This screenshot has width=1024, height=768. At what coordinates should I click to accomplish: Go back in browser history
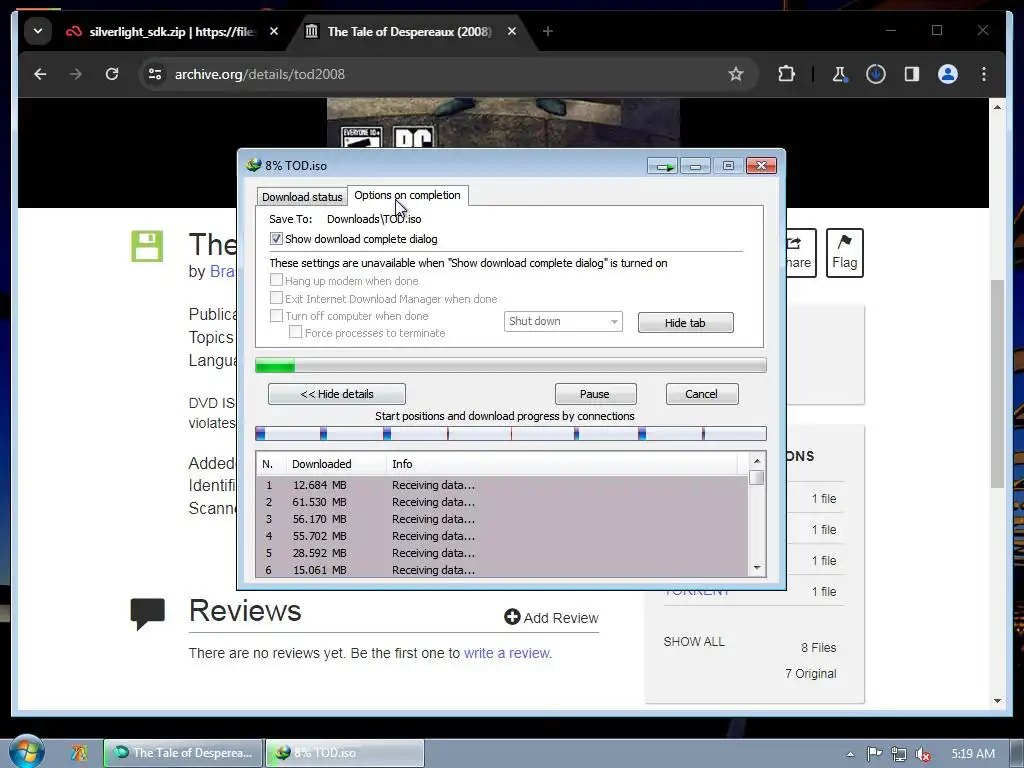point(40,74)
